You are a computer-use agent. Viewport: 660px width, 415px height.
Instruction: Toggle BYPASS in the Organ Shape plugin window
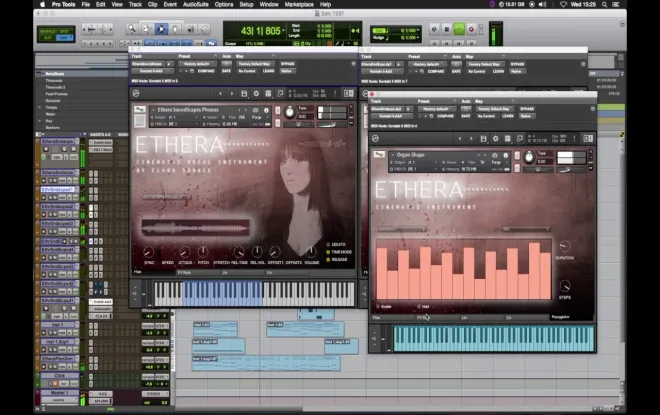pos(527,109)
